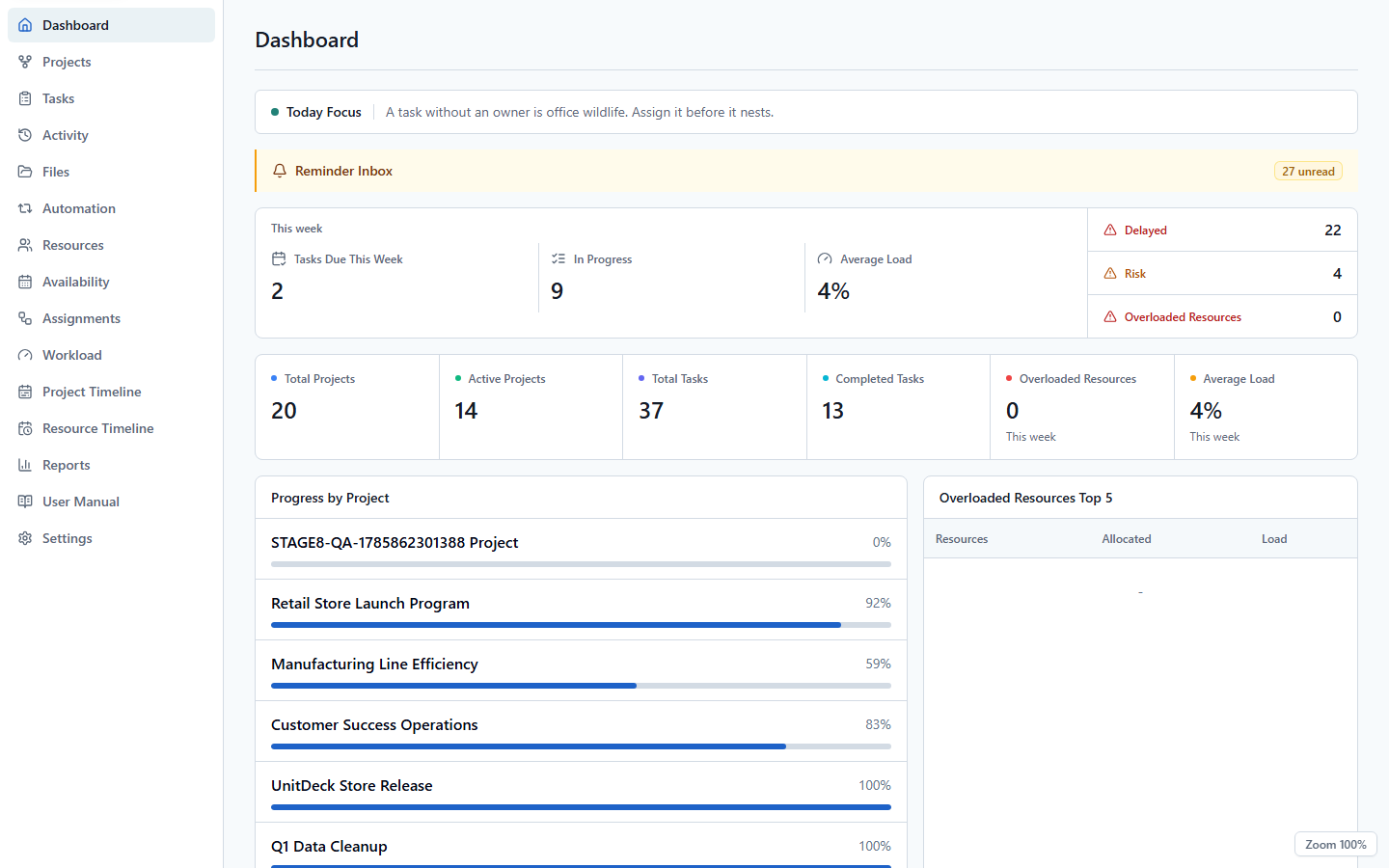
Task: Open the Activity section
Action: pyautogui.click(x=111, y=135)
